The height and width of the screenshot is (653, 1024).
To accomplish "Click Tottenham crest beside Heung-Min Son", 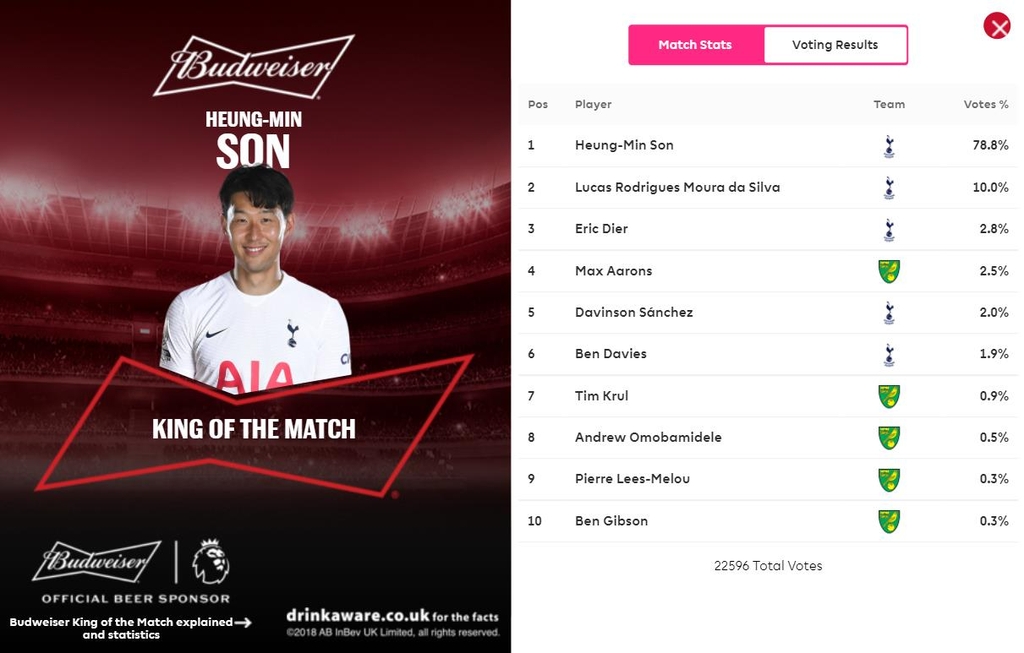I will coord(889,146).
